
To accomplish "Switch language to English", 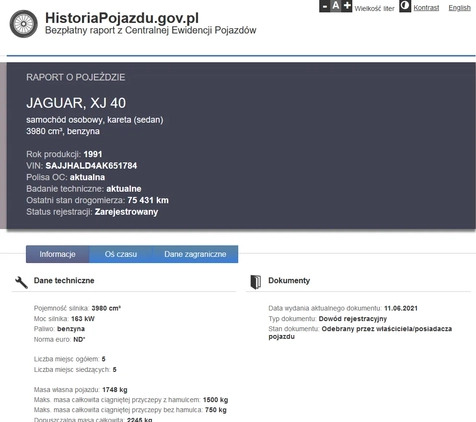I will coord(460,8).
